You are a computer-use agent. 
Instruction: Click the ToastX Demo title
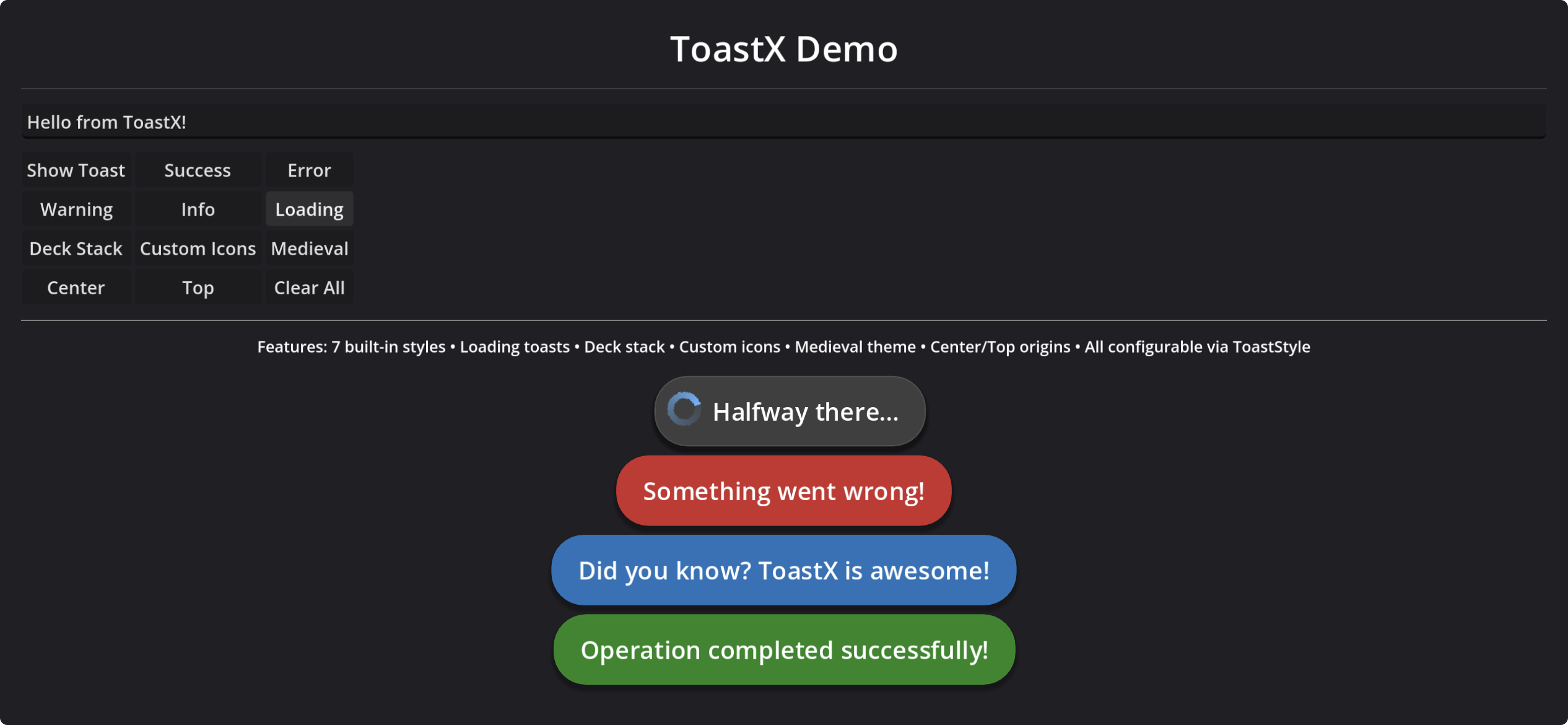click(x=783, y=48)
